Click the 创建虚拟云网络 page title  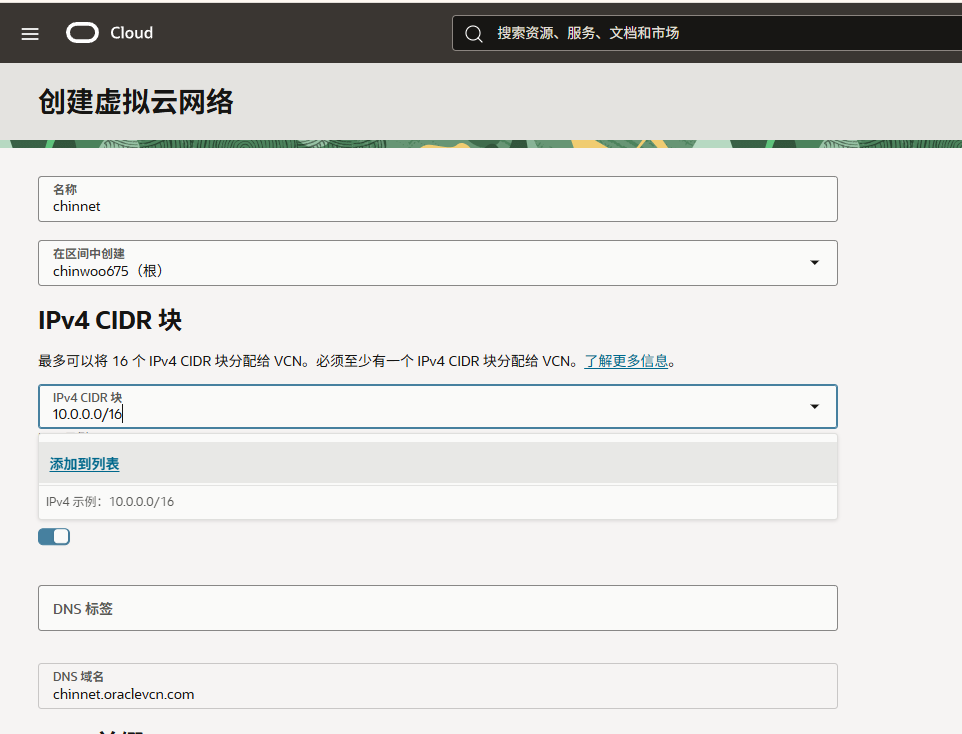click(136, 102)
